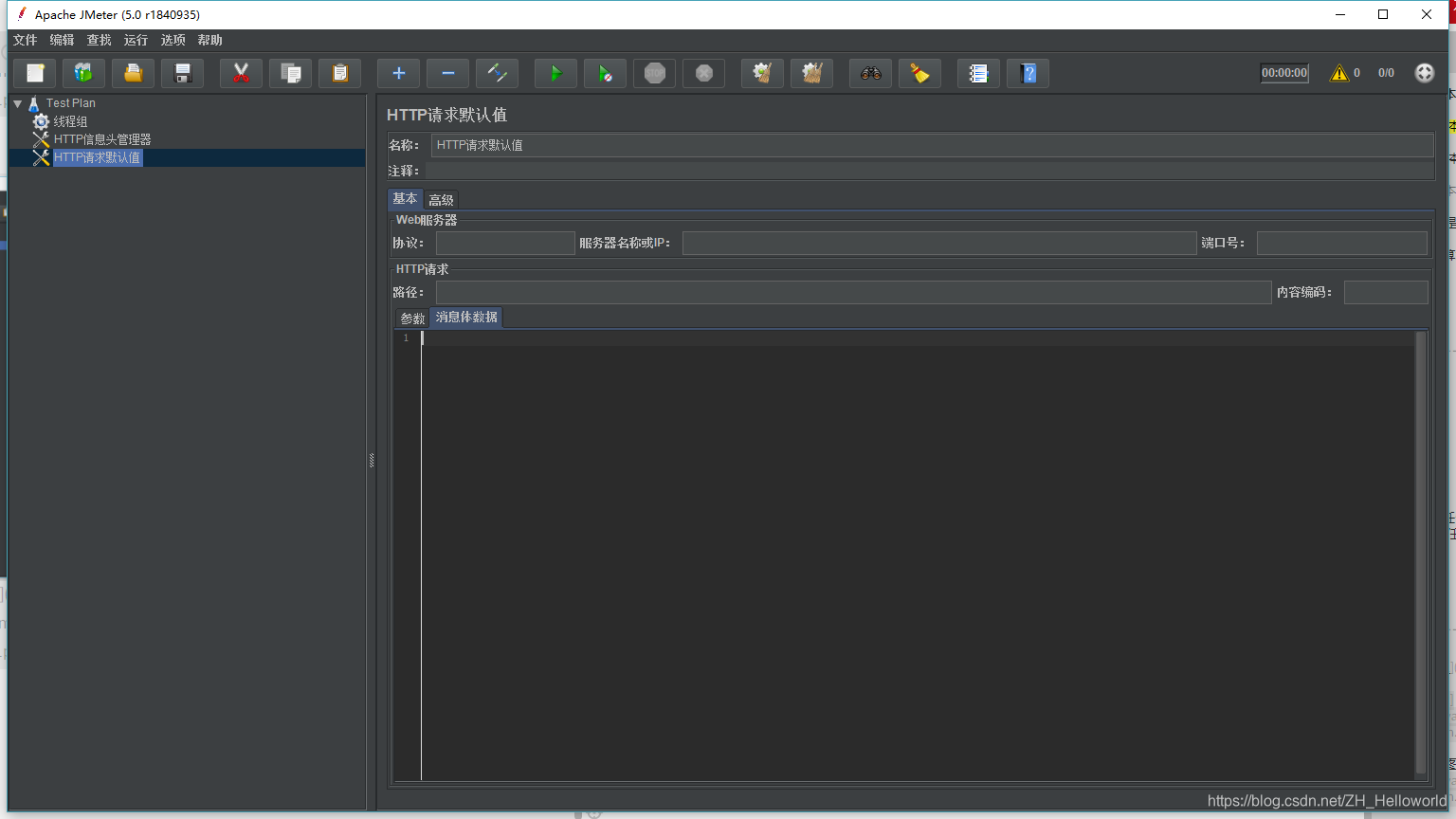Start the test without pauses

click(605, 73)
